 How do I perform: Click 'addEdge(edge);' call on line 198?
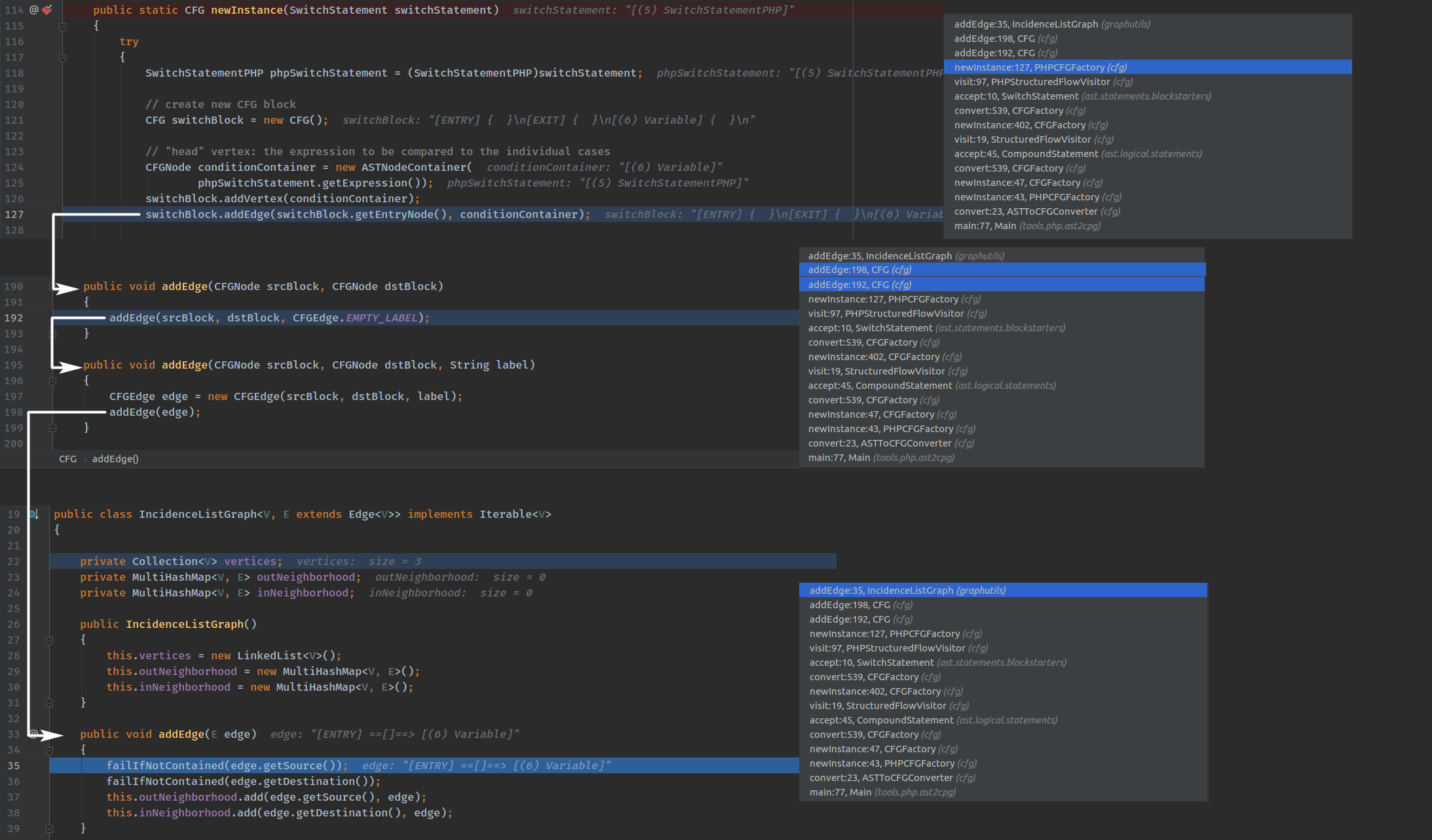[155, 412]
